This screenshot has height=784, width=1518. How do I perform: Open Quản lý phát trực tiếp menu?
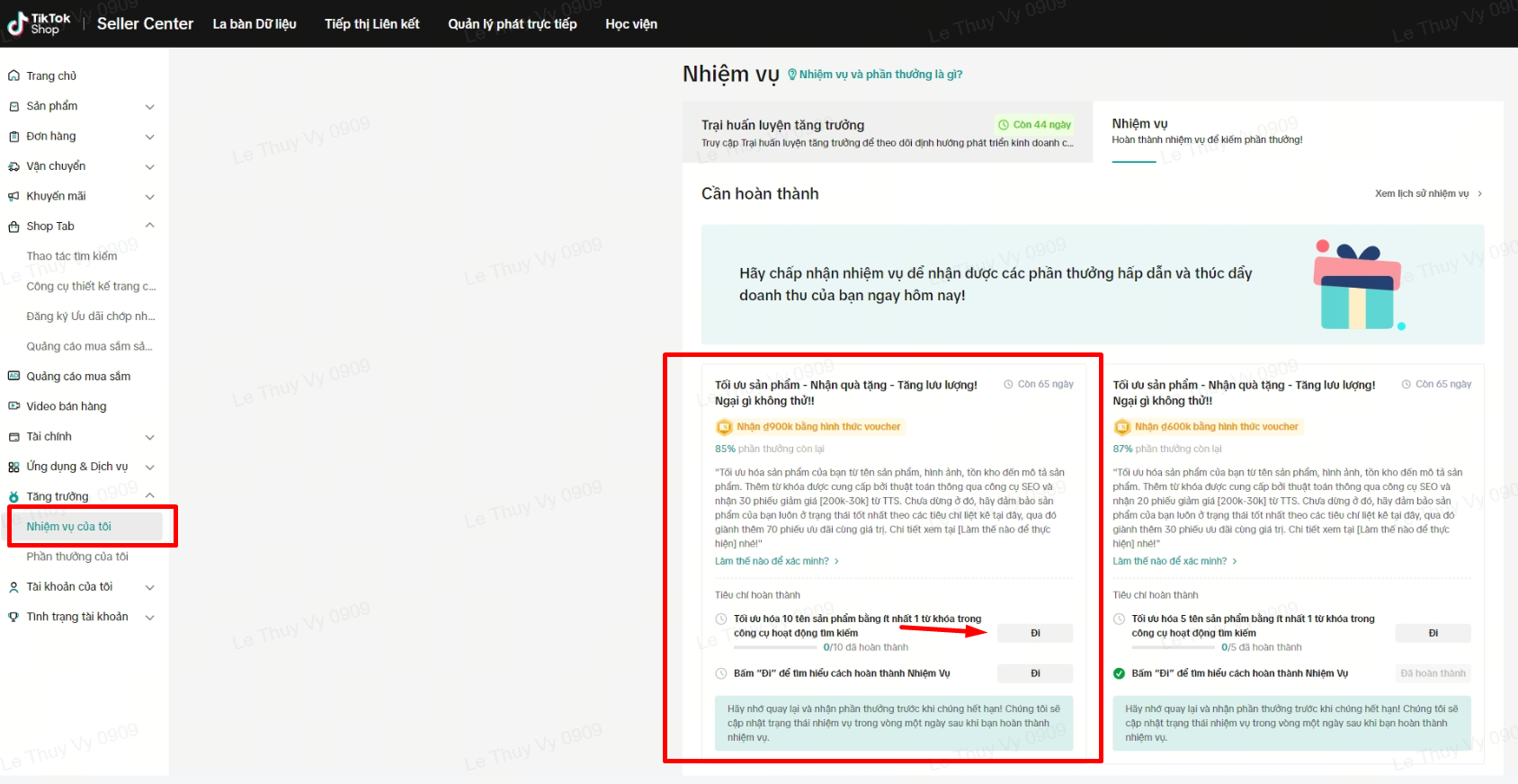click(513, 24)
